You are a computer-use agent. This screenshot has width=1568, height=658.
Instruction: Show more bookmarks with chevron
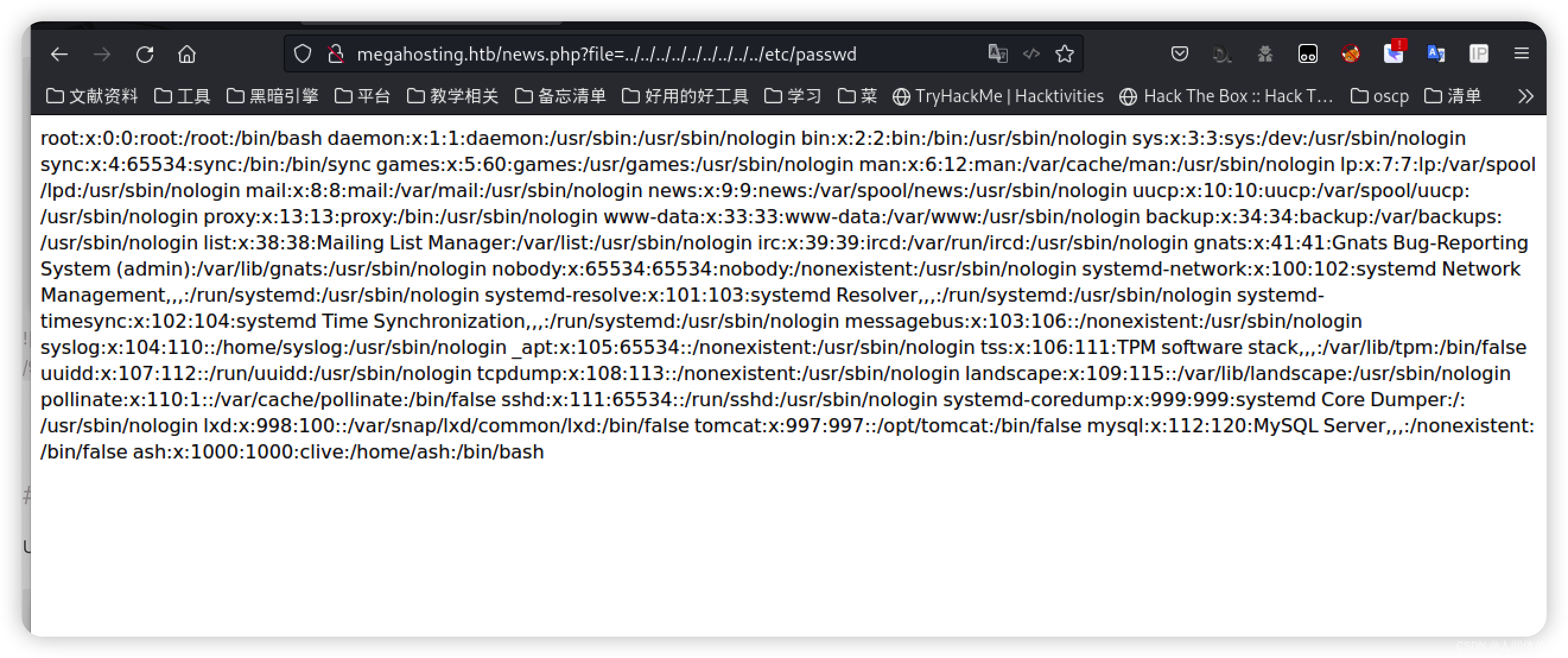1525,96
